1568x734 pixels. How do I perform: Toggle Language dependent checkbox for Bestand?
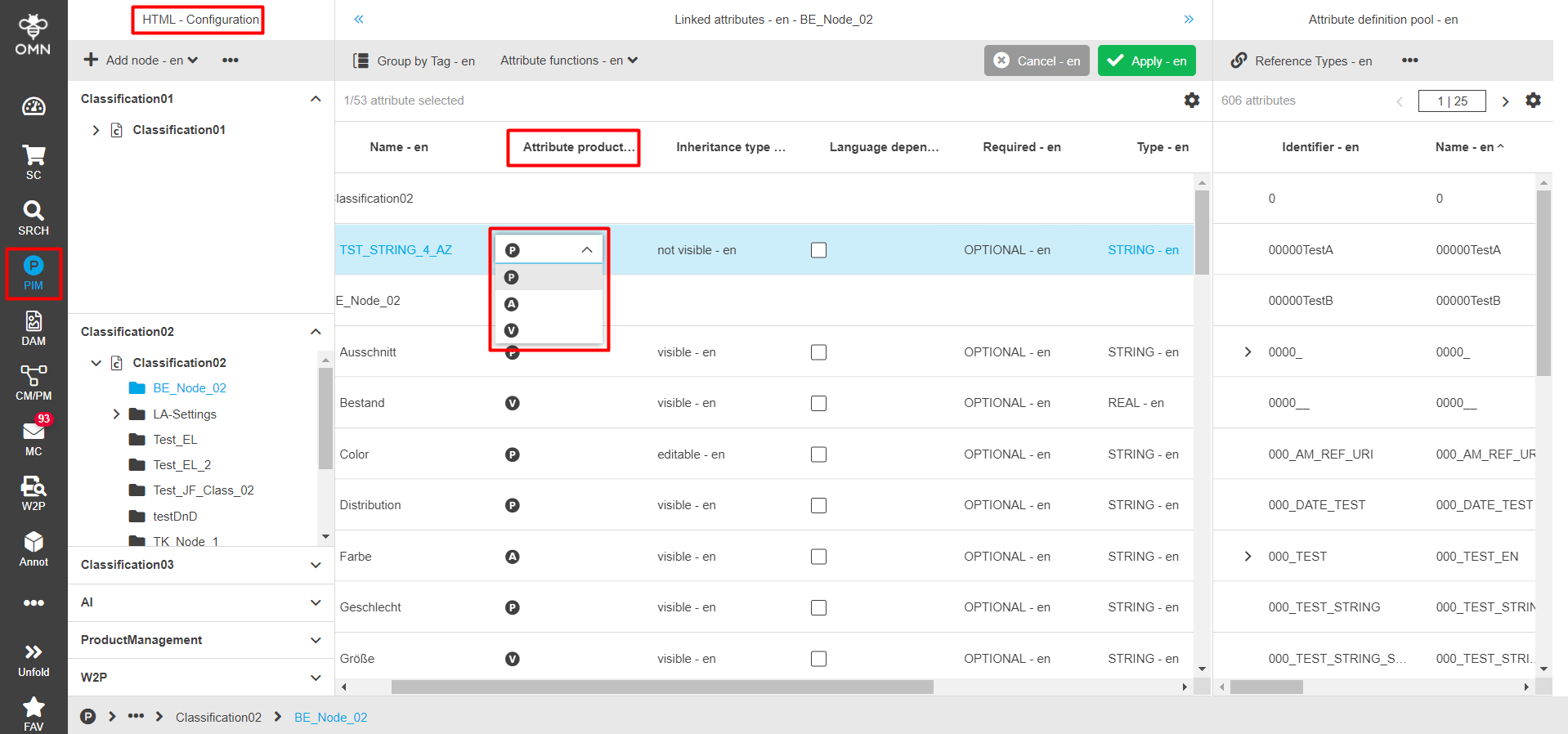click(818, 403)
